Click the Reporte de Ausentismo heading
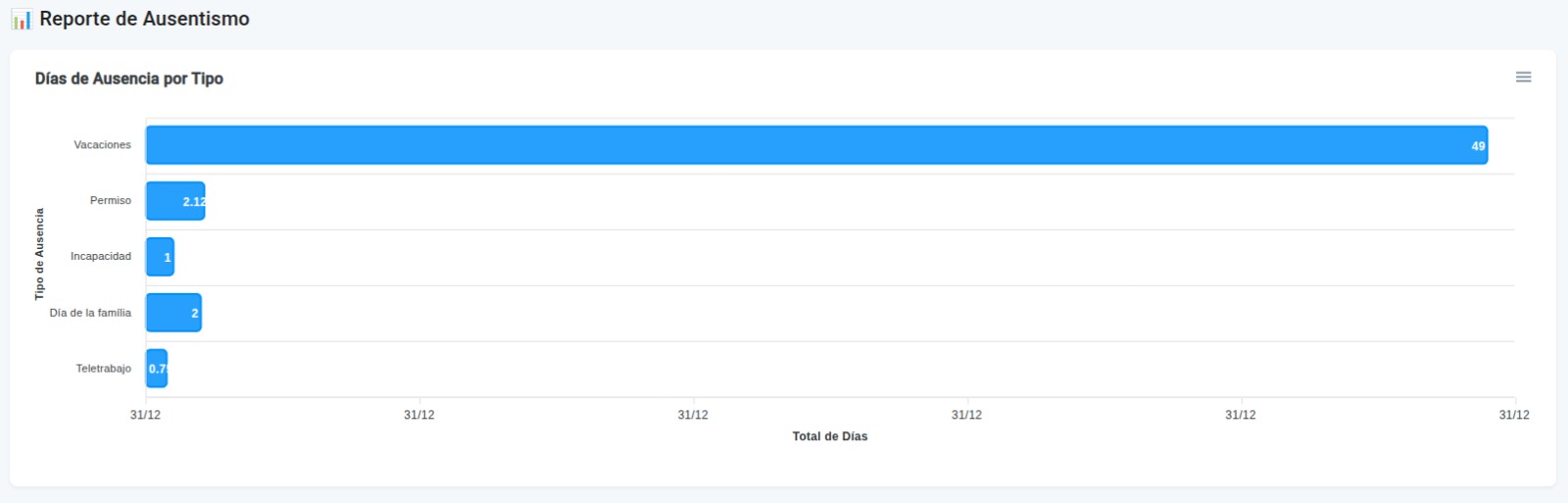Viewport: 1568px width, 503px height. 144,19
